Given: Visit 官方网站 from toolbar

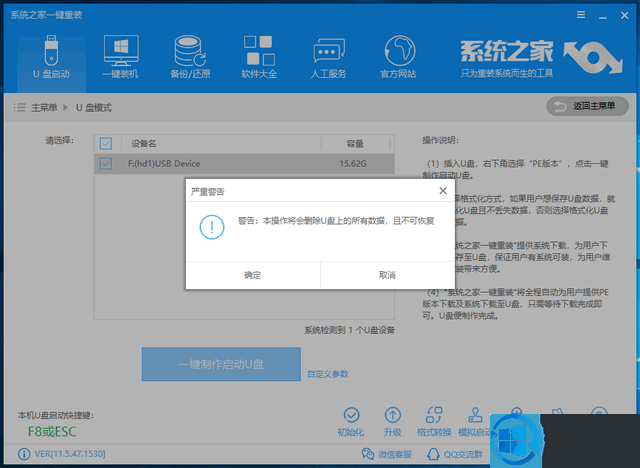Looking at the screenshot, I should (x=398, y=57).
